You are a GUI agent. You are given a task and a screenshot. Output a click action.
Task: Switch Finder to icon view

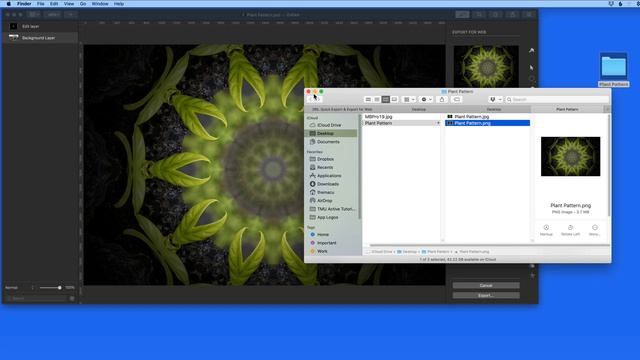click(368, 99)
